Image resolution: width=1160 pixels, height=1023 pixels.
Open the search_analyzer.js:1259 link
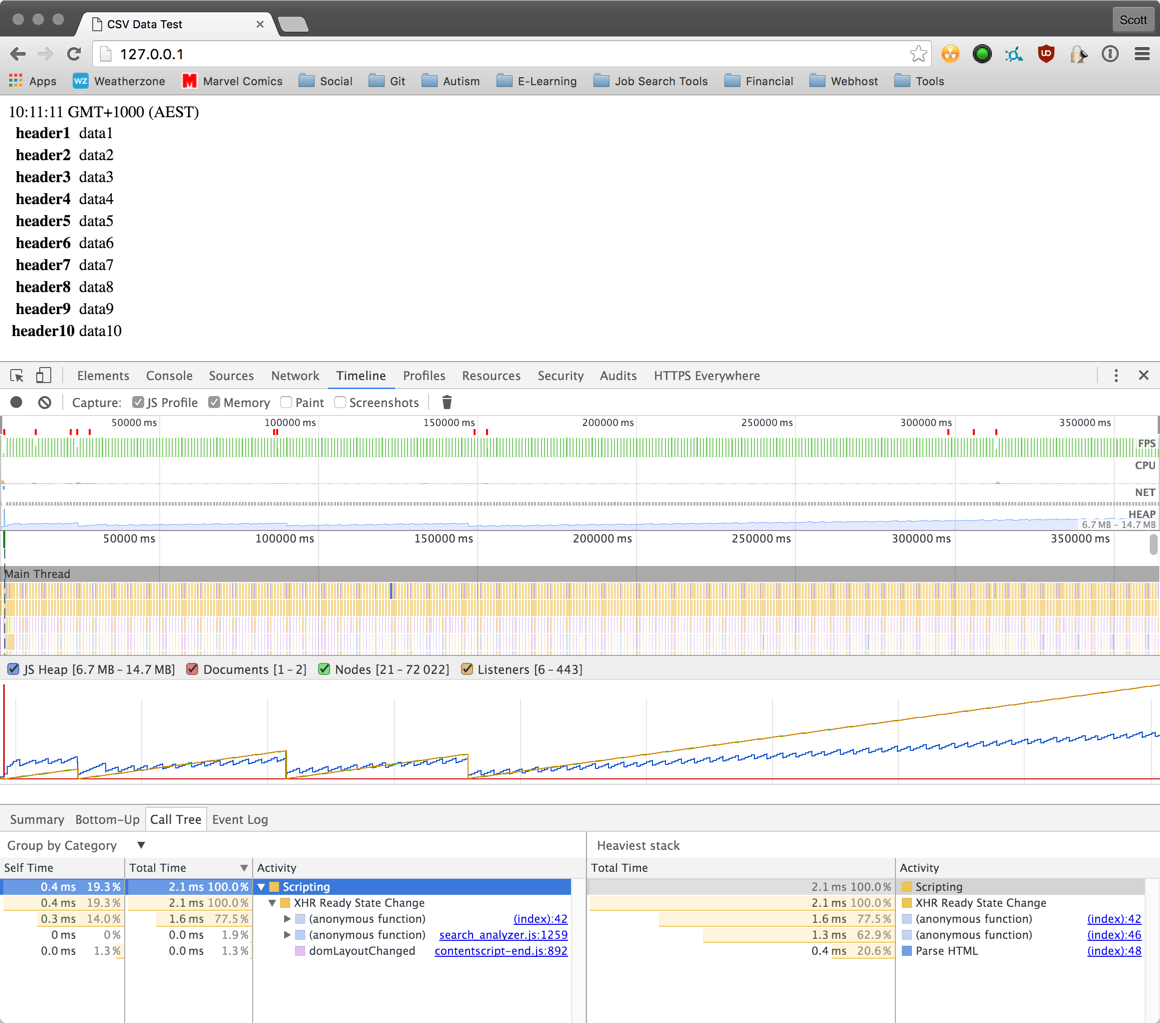[503, 935]
